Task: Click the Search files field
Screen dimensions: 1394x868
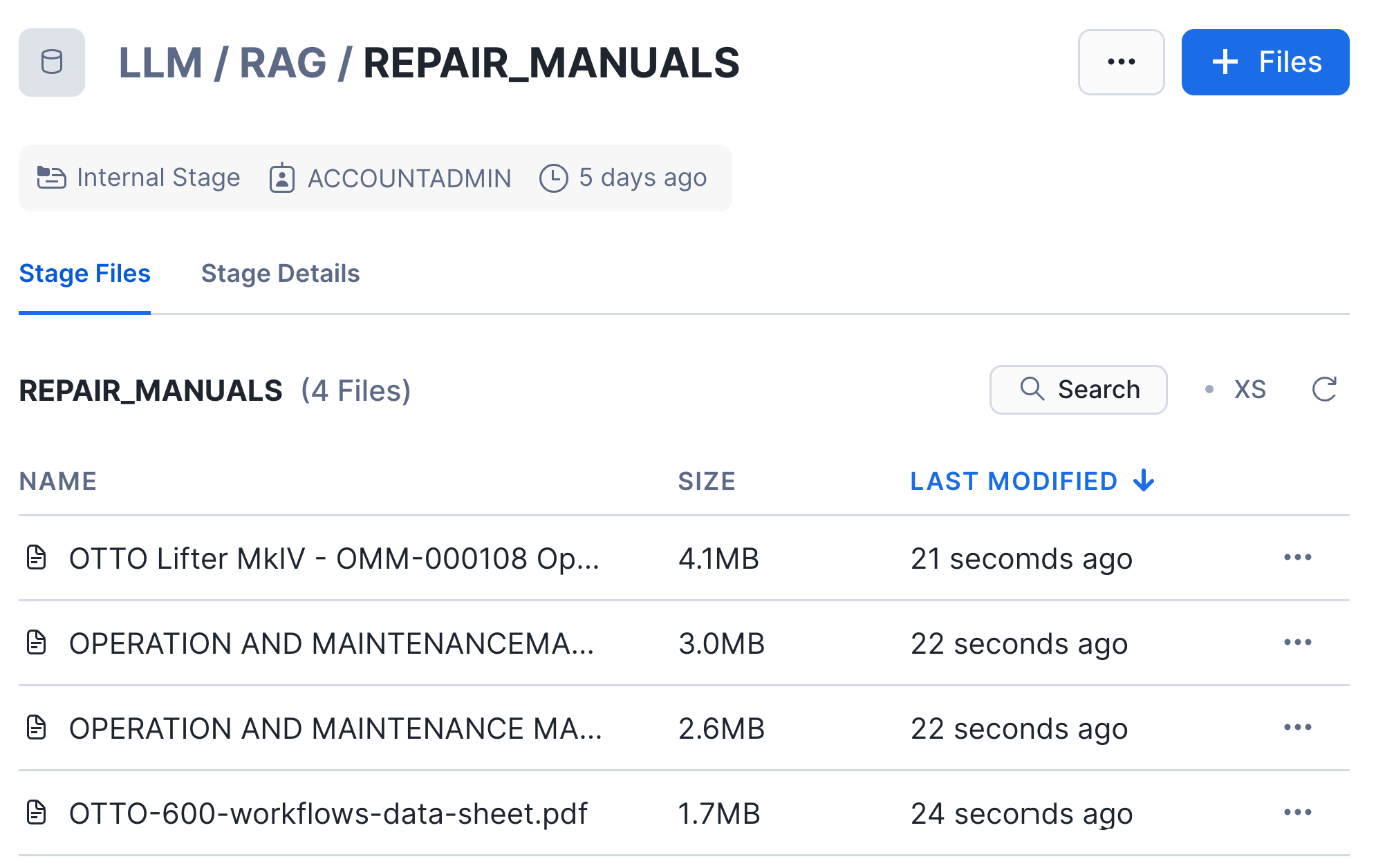Action: point(1078,390)
